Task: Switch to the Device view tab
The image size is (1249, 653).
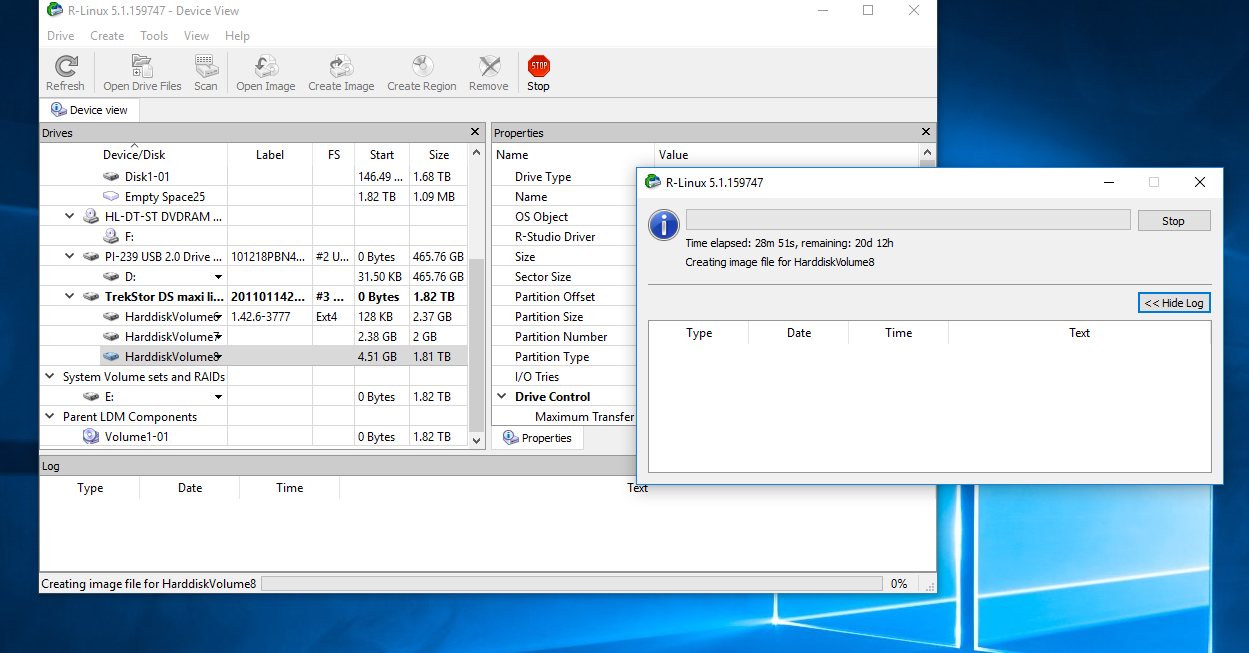Action: [89, 110]
